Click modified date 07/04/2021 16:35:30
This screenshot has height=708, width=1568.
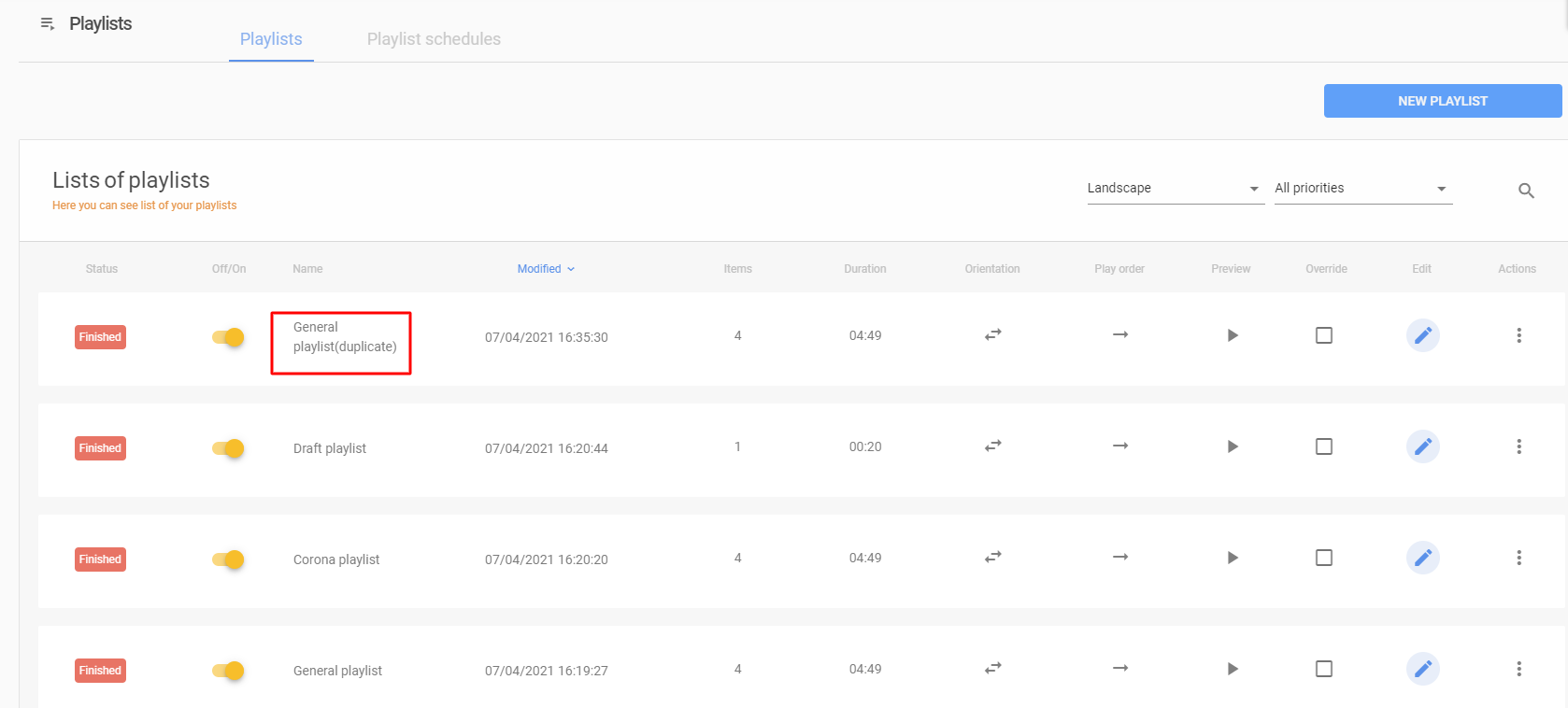[547, 337]
